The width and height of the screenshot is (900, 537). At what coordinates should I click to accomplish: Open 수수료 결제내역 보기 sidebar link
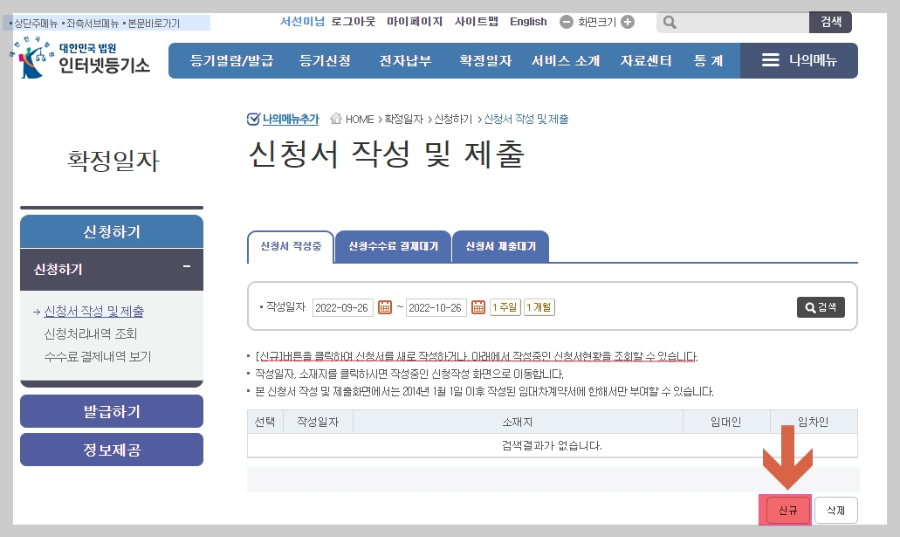[x=98, y=356]
